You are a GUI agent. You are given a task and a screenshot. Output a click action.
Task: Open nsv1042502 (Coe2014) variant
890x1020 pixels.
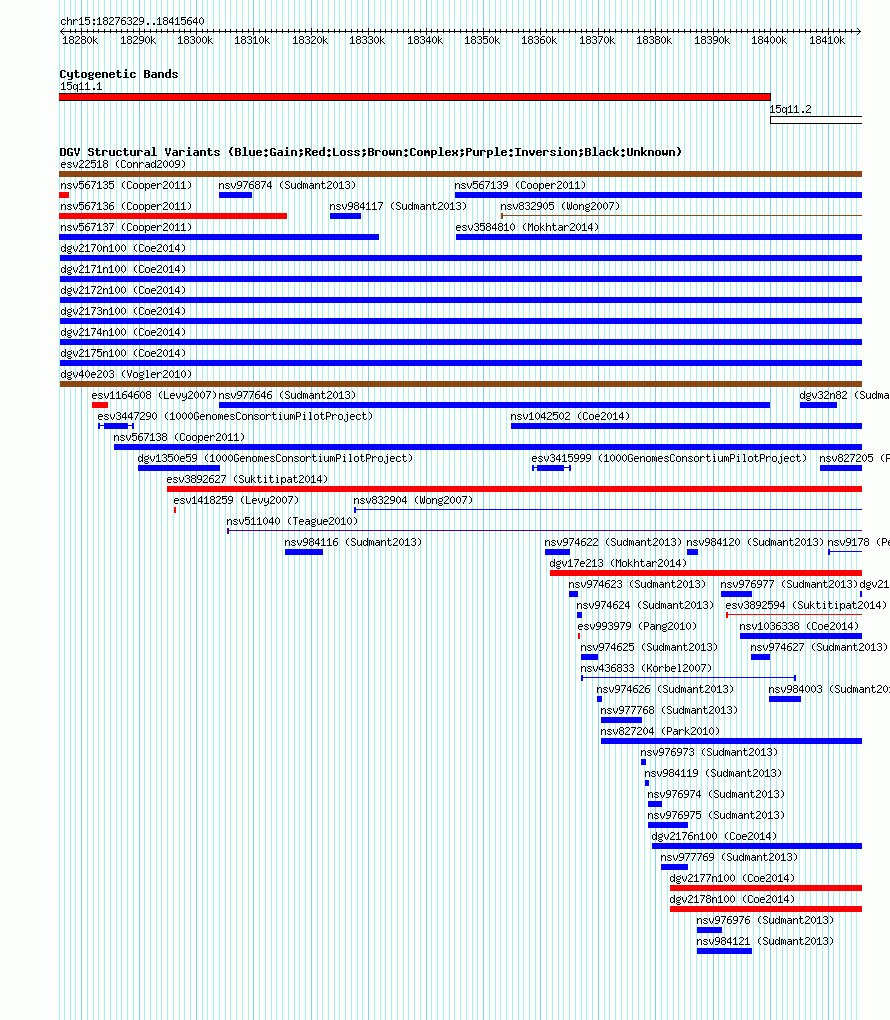pos(686,426)
